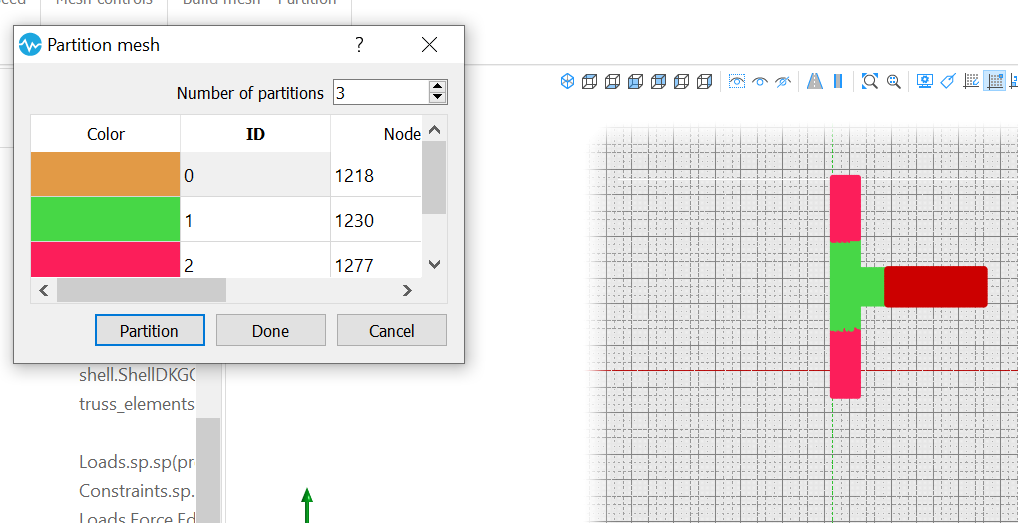Select the back-face cube view icon

click(x=658, y=81)
